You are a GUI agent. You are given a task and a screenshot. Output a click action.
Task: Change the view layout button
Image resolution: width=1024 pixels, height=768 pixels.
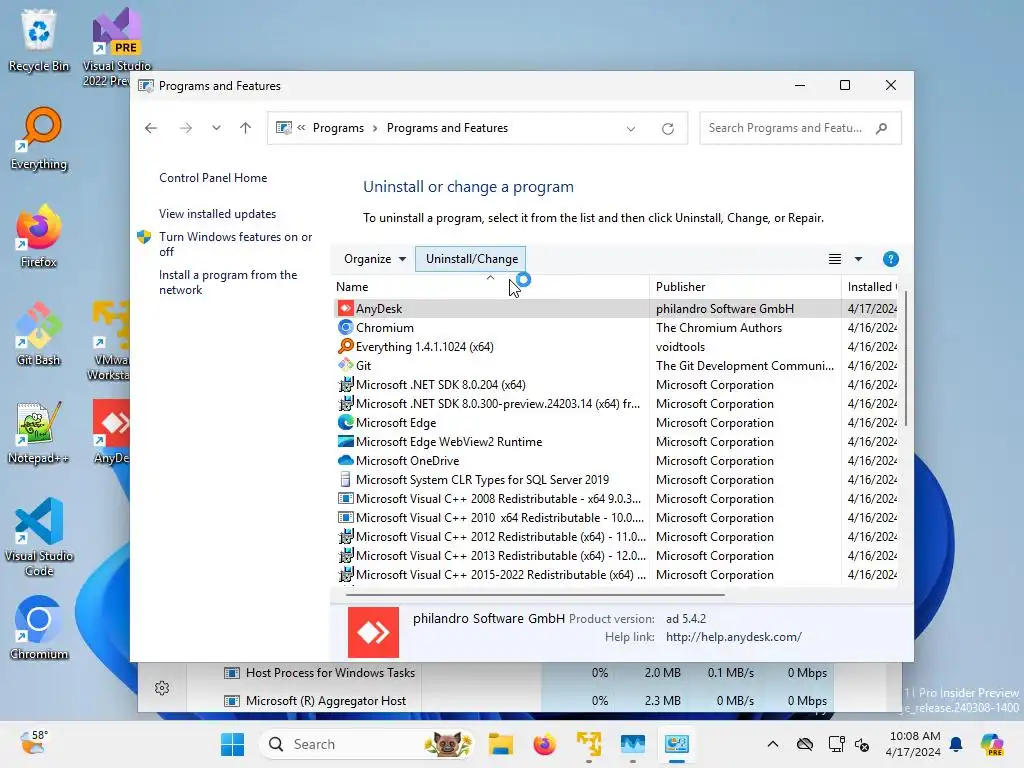click(x=835, y=259)
